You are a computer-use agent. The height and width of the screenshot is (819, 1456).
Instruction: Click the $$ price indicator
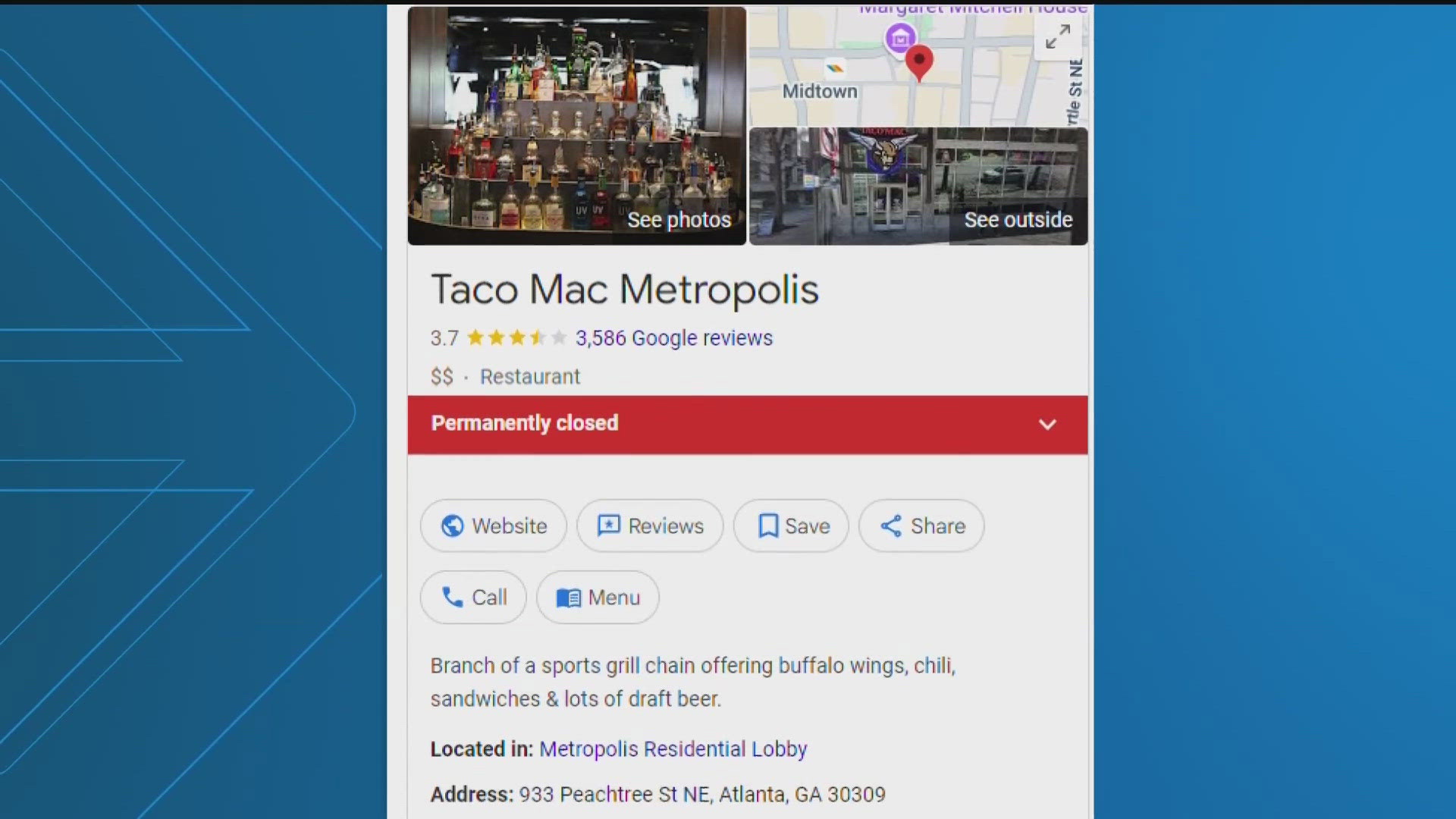(442, 377)
